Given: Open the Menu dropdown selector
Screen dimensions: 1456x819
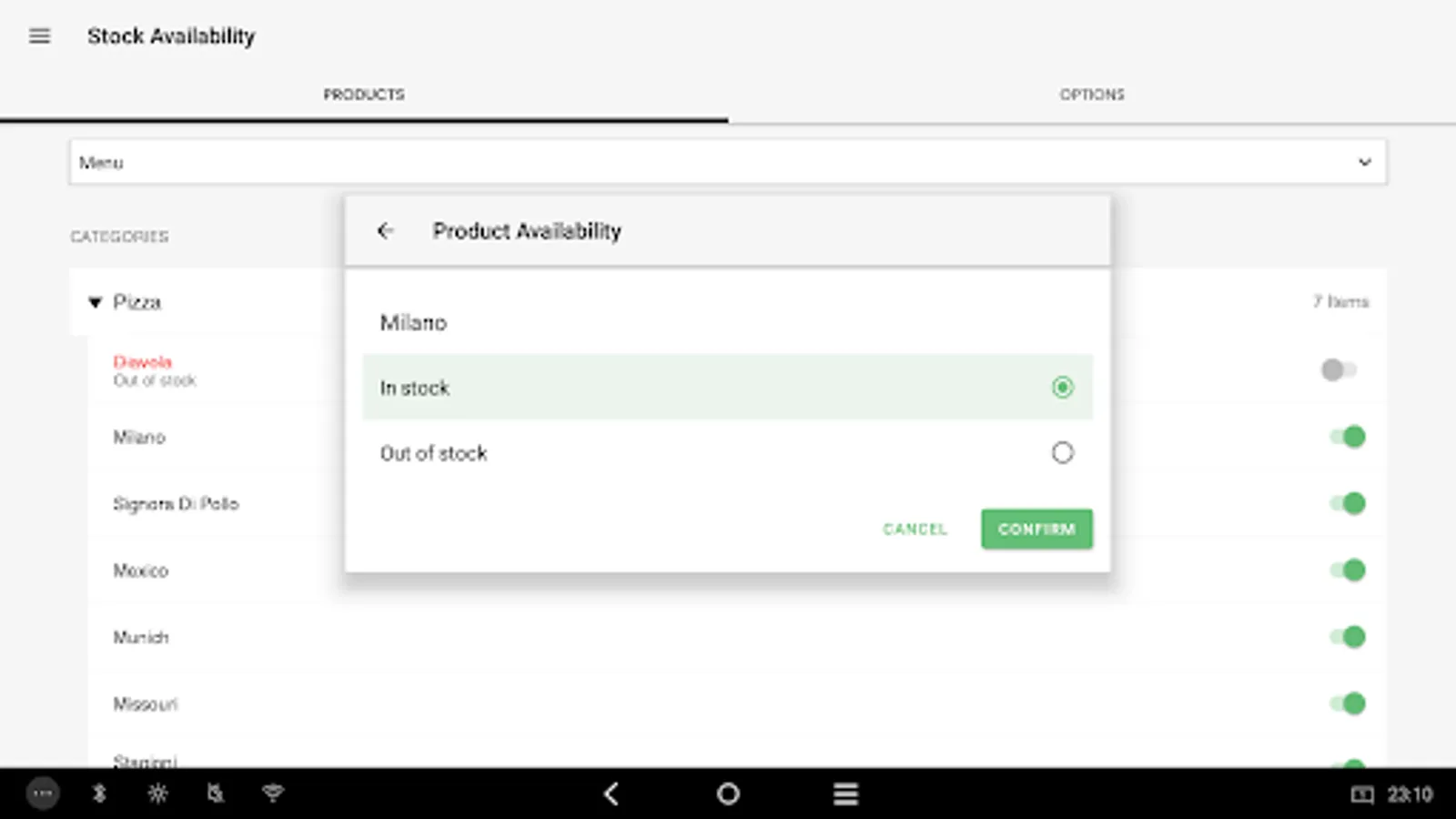Looking at the screenshot, I should 728,162.
